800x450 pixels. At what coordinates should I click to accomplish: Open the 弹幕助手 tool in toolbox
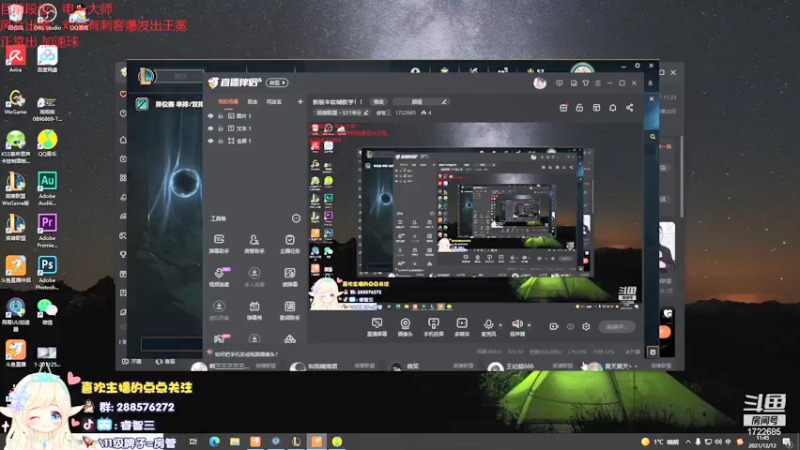point(219,243)
